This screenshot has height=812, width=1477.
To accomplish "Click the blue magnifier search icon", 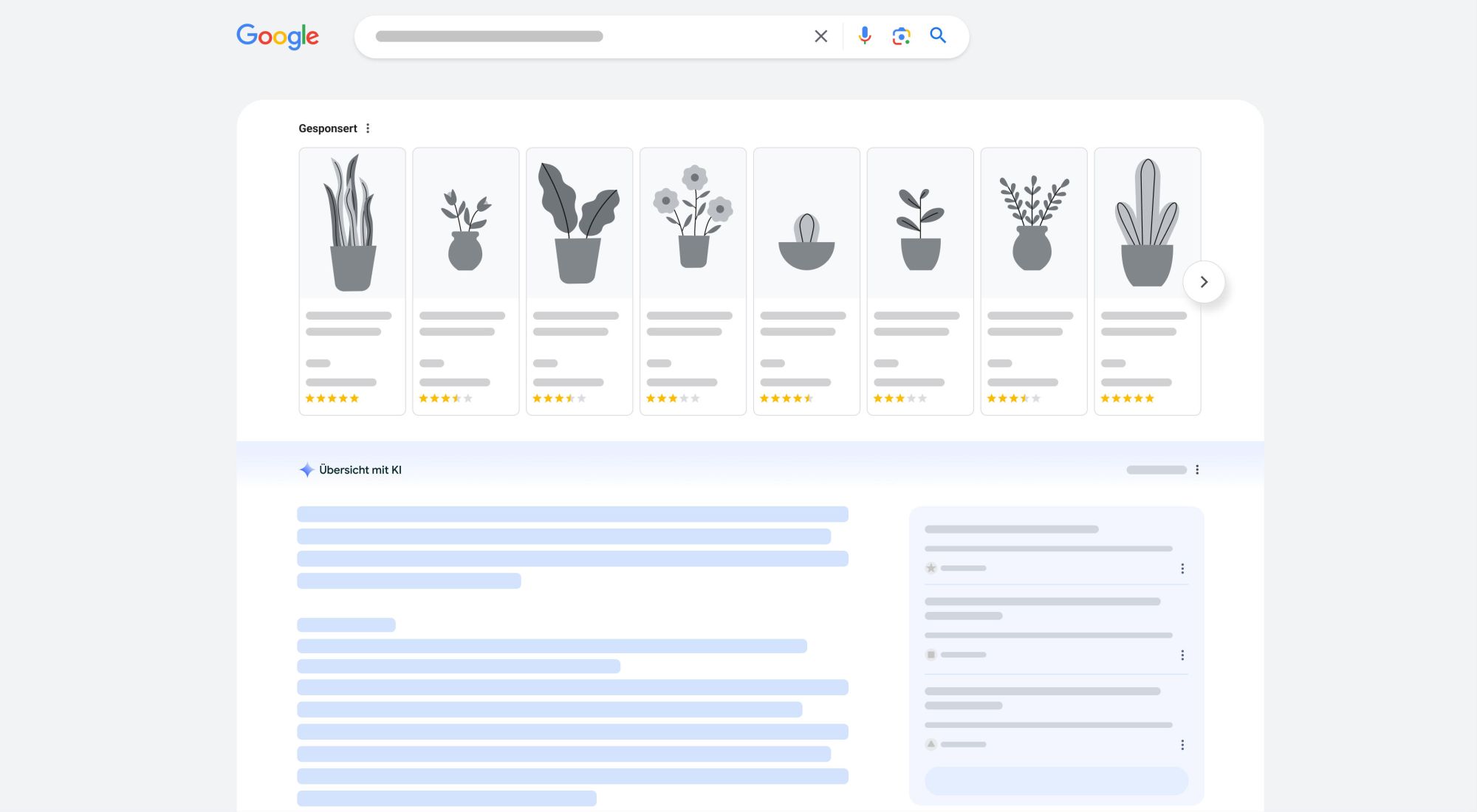I will click(938, 35).
